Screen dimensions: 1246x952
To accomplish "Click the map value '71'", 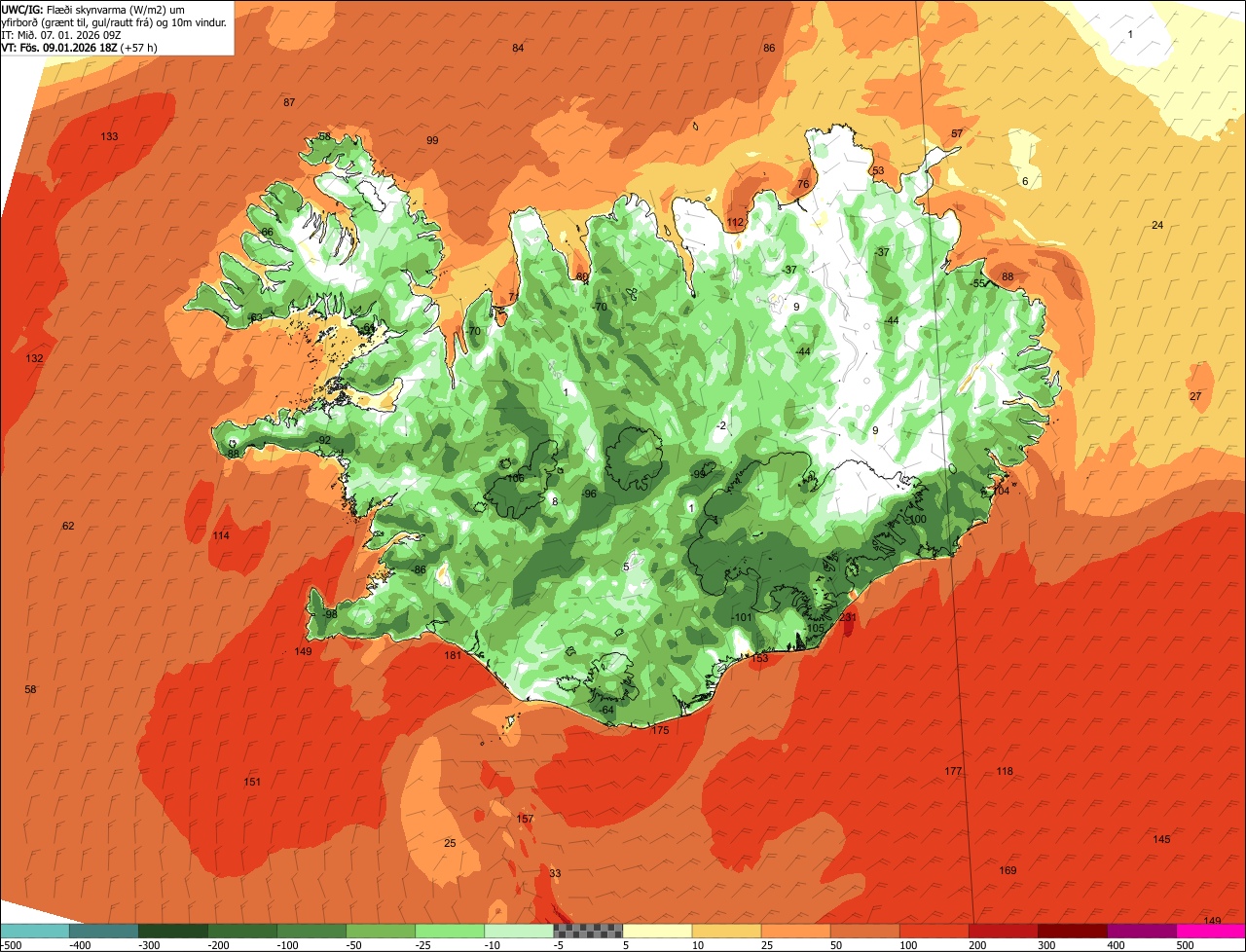I will [514, 298].
